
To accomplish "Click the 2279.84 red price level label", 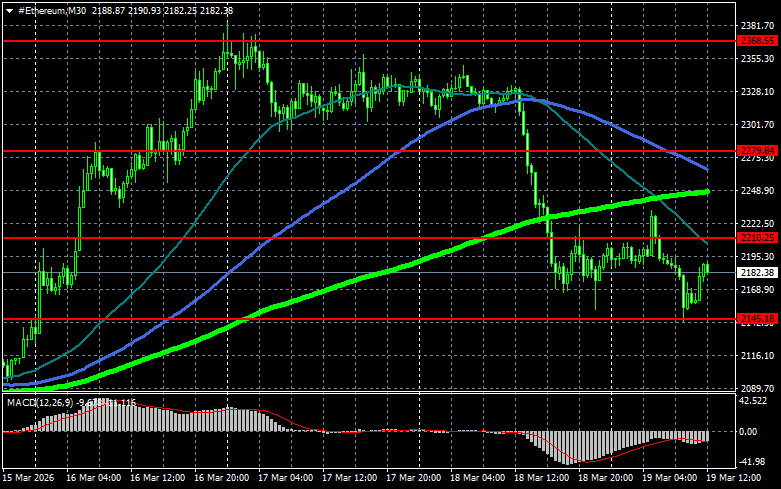I will click(x=757, y=150).
